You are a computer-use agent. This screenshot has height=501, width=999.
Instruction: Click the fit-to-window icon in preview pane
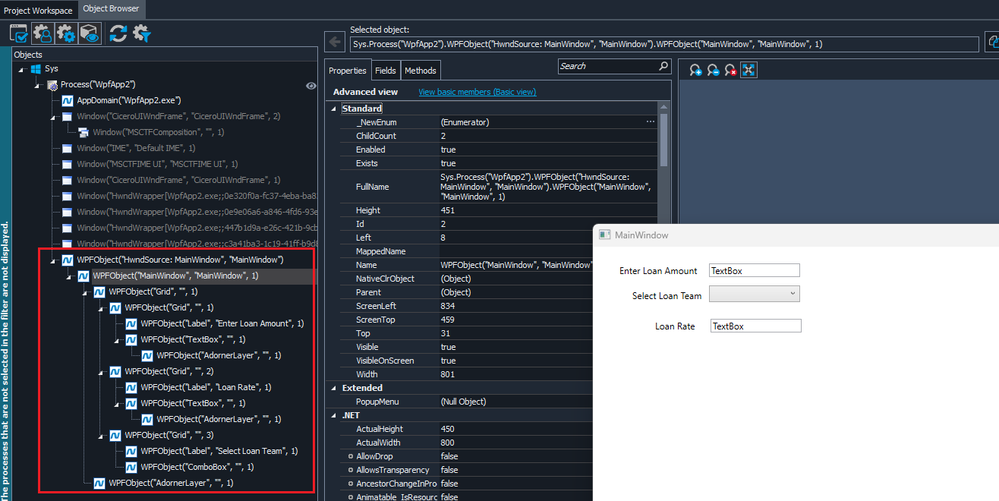click(x=749, y=70)
